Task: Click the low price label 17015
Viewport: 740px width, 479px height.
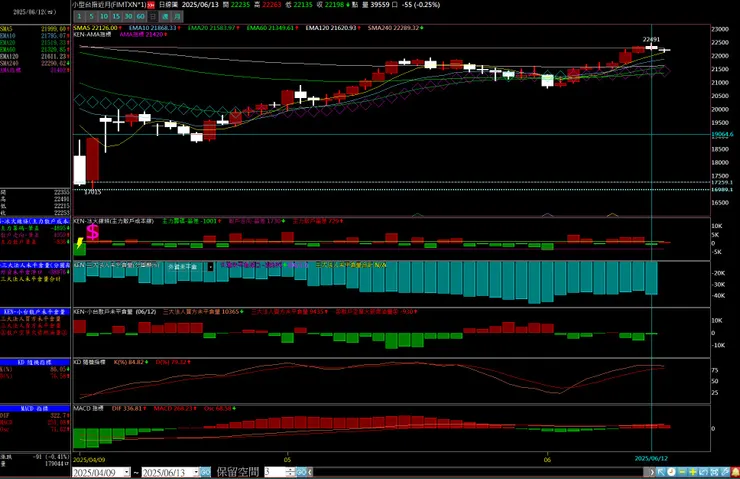Action: pos(92,192)
